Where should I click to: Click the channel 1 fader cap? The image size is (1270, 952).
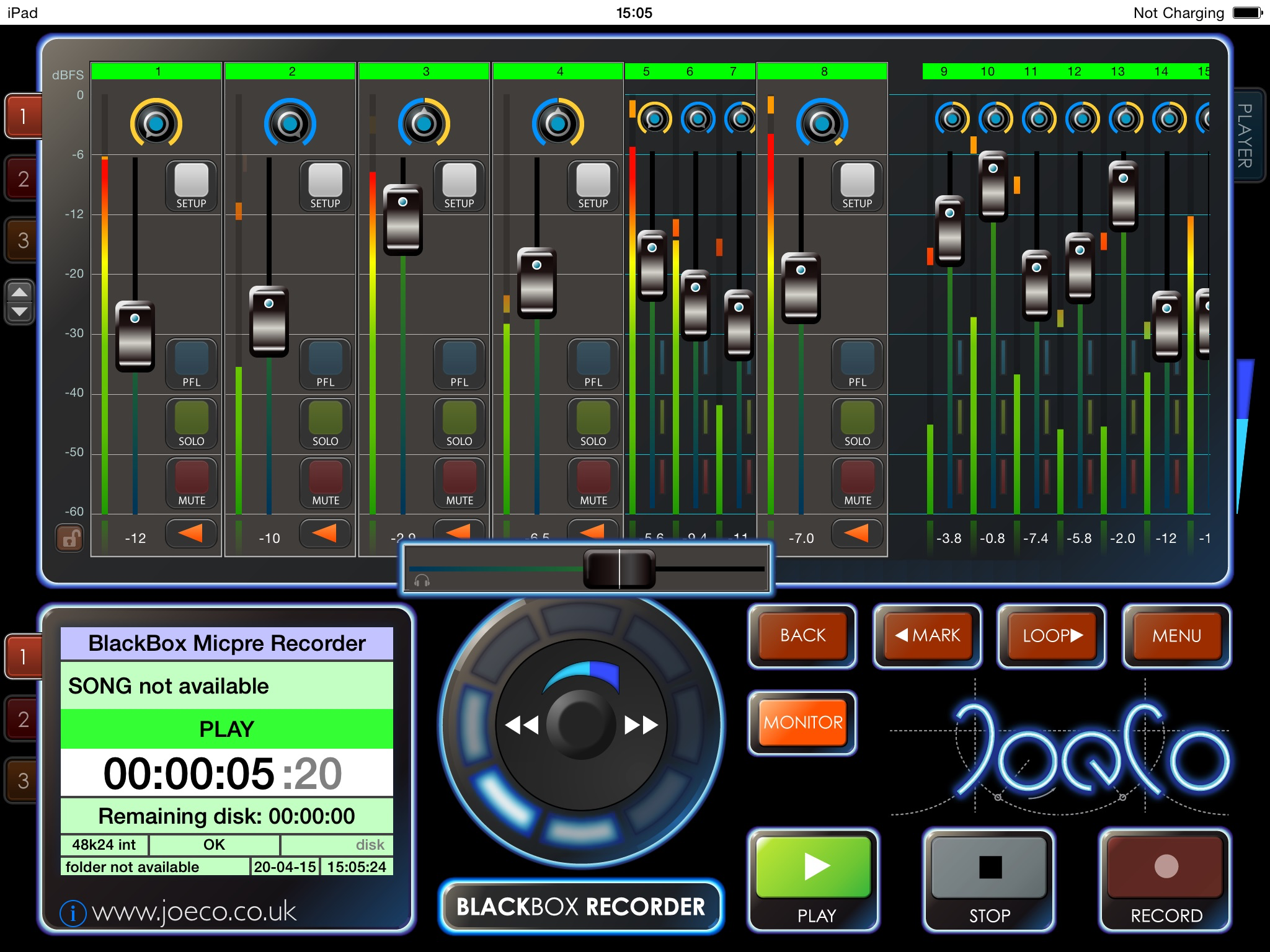(135, 337)
